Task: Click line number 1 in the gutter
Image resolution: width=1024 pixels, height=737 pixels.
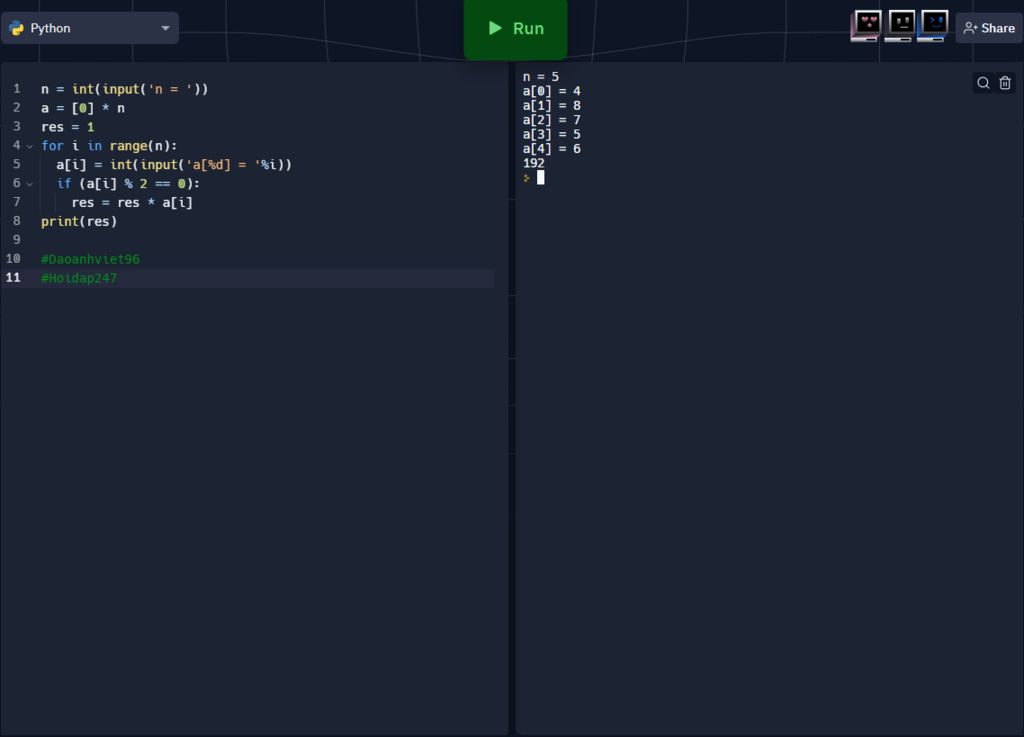Action: (16, 89)
